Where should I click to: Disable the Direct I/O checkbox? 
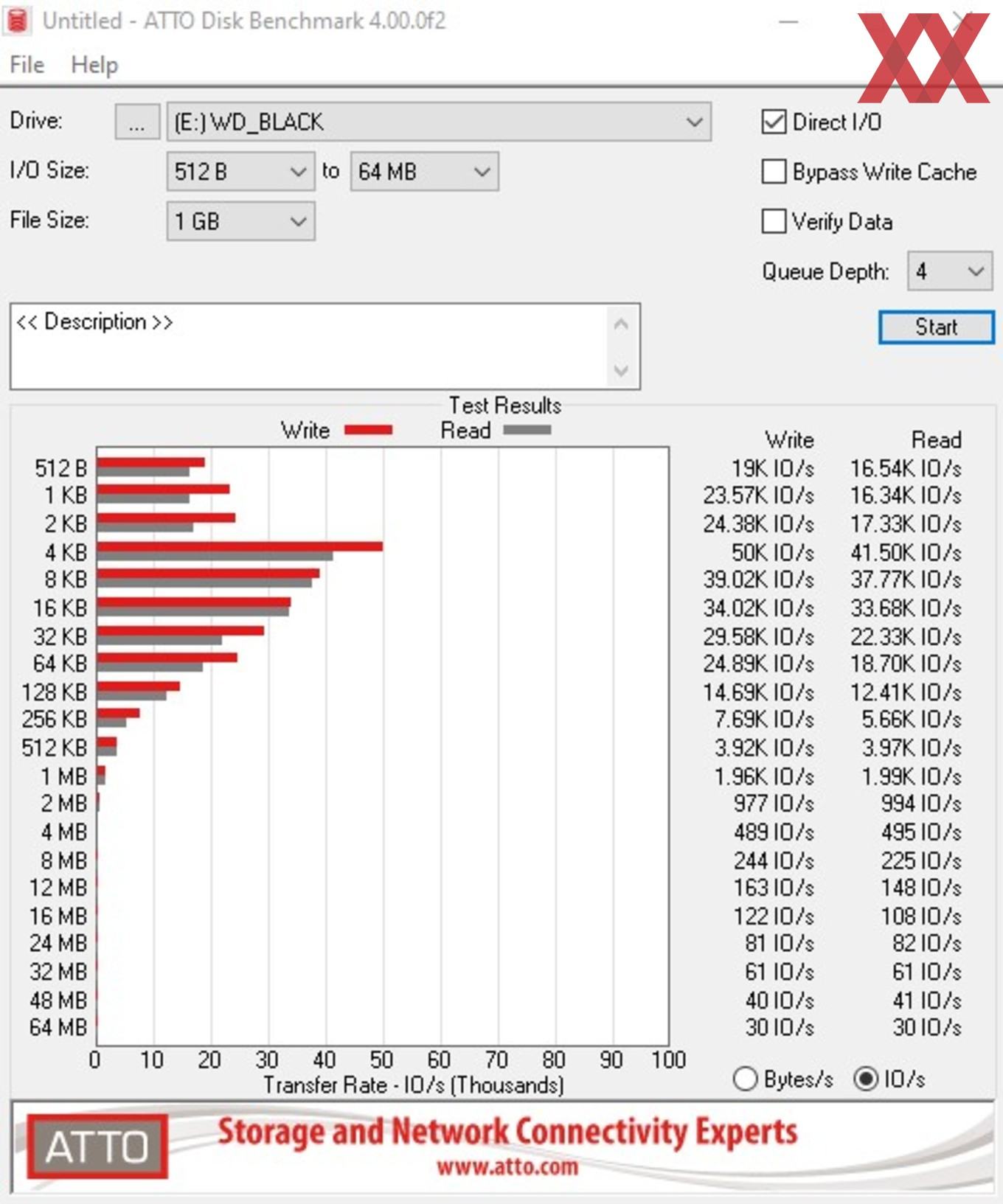774,122
